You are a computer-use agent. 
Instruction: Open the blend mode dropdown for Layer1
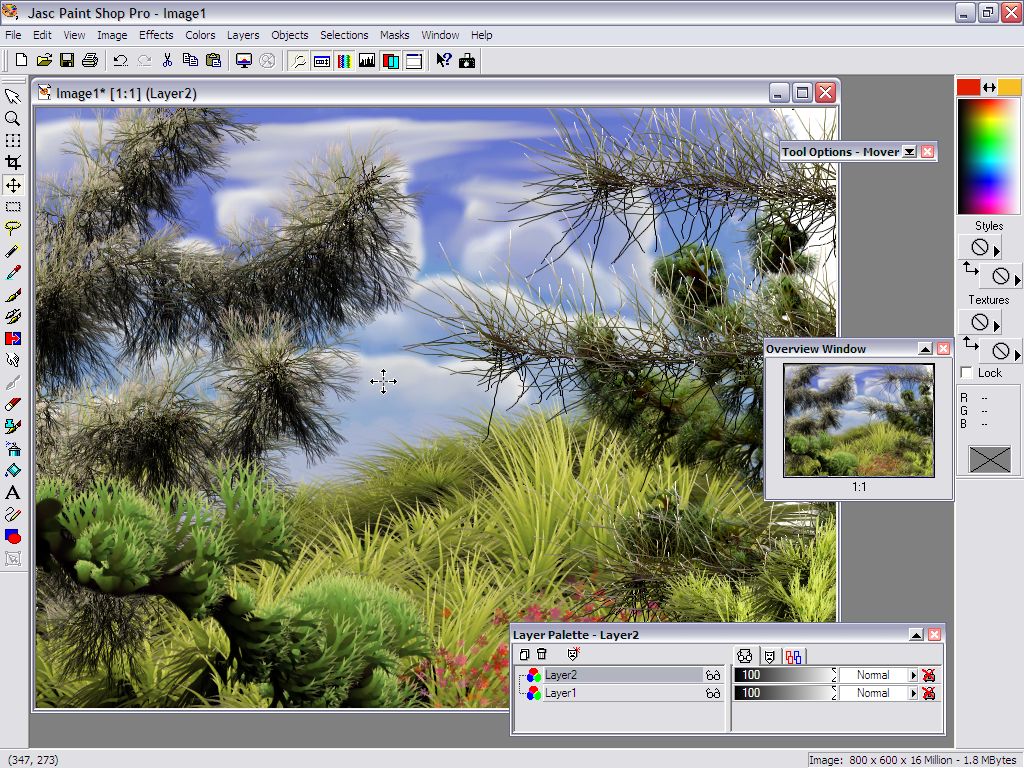[912, 693]
